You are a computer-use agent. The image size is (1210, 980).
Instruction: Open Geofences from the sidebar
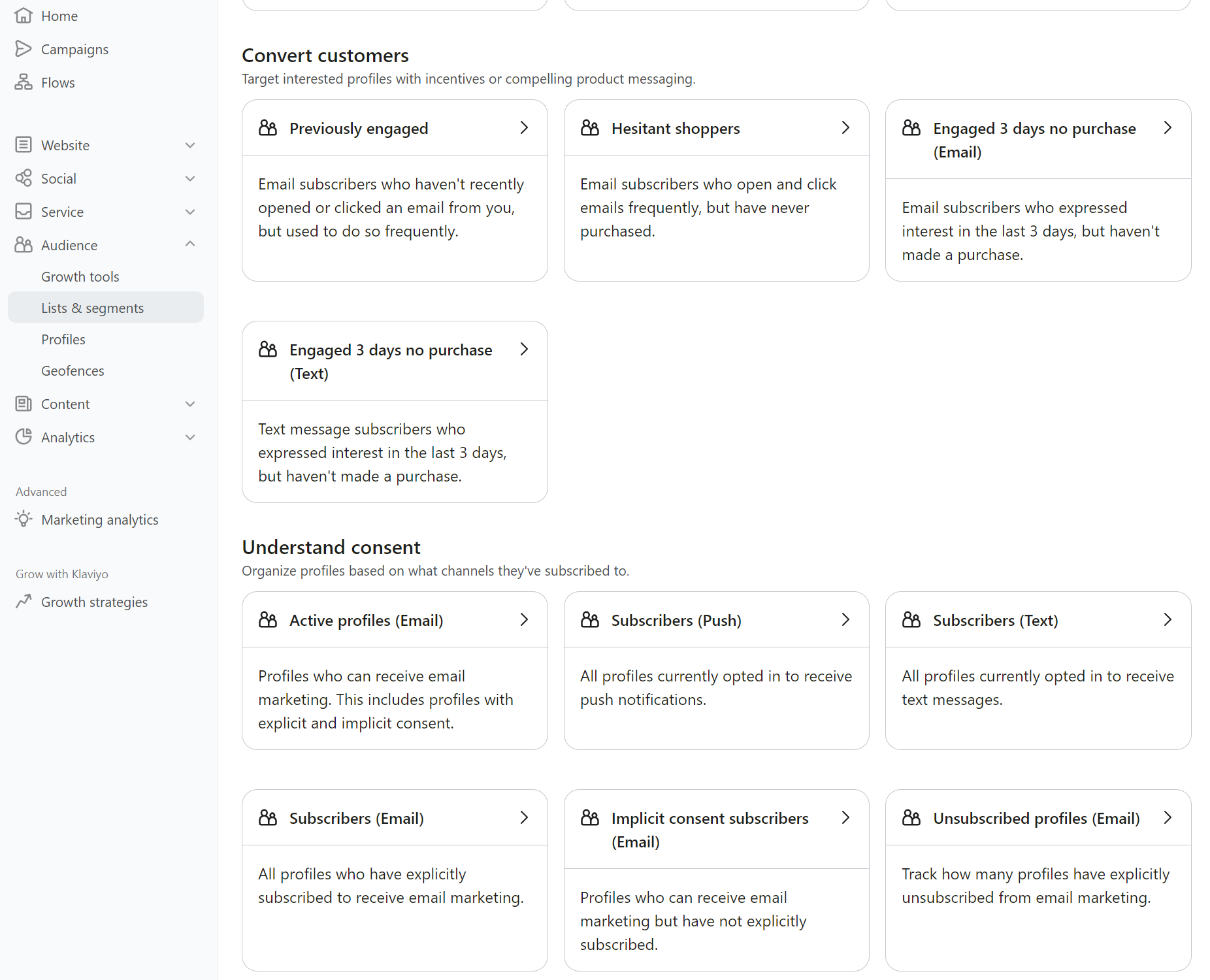pyautogui.click(x=72, y=370)
